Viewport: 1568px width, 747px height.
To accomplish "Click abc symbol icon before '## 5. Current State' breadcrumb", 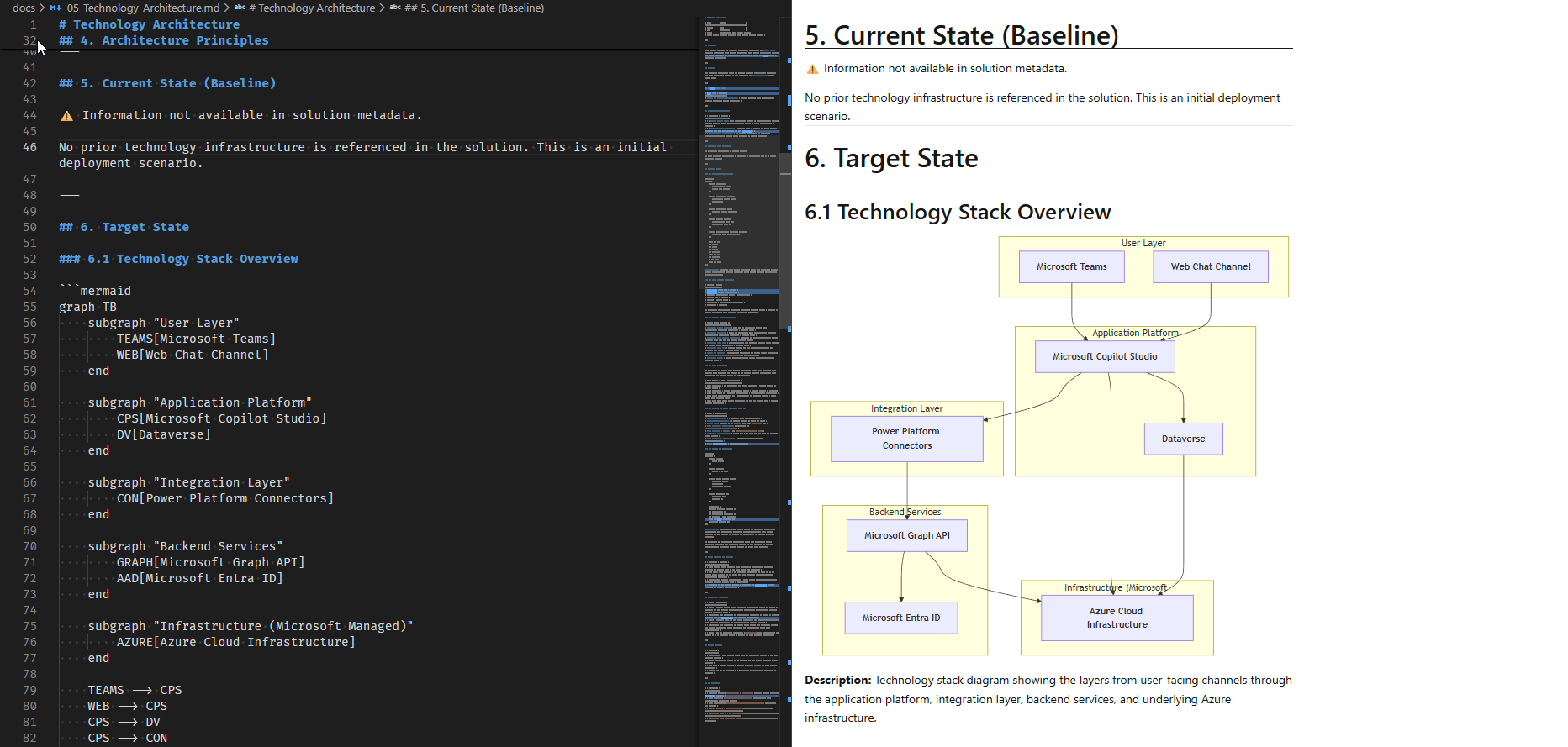I will [395, 8].
